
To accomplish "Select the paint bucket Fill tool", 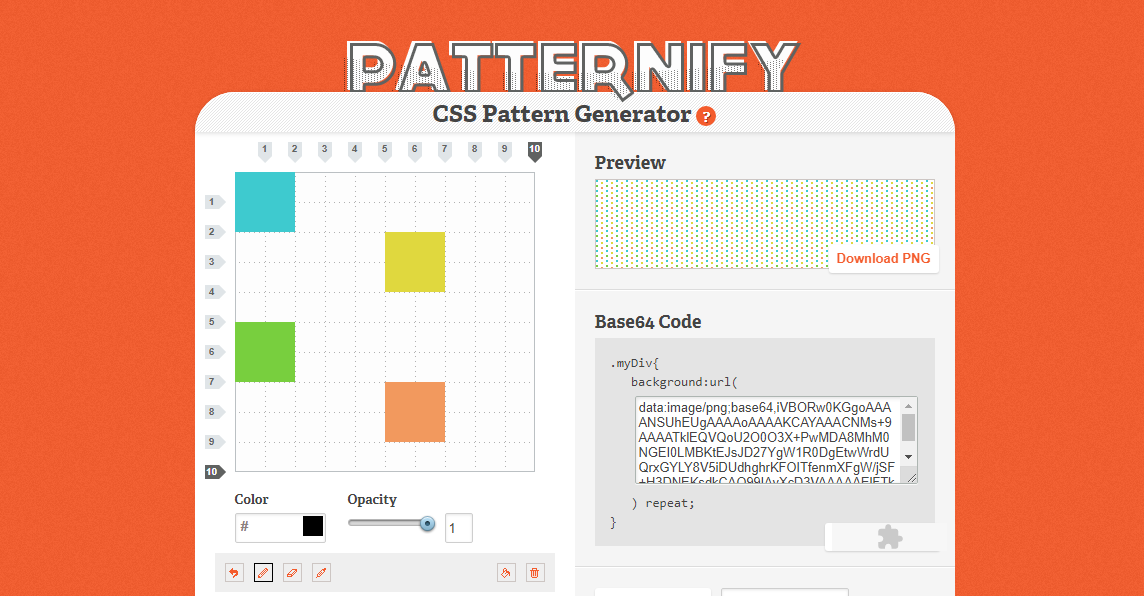I will click(506, 573).
